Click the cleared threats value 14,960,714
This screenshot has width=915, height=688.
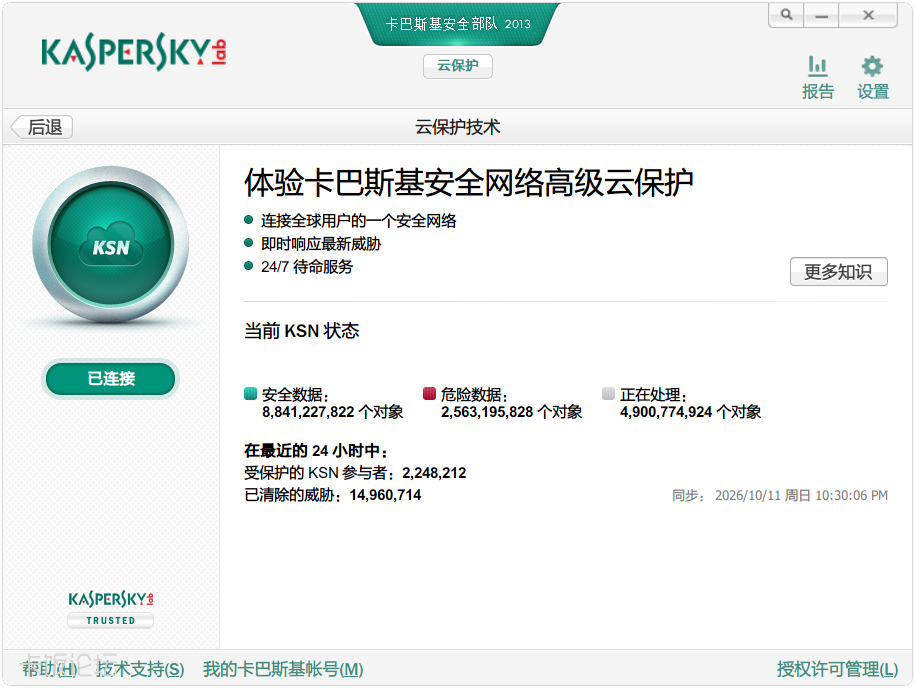385,495
